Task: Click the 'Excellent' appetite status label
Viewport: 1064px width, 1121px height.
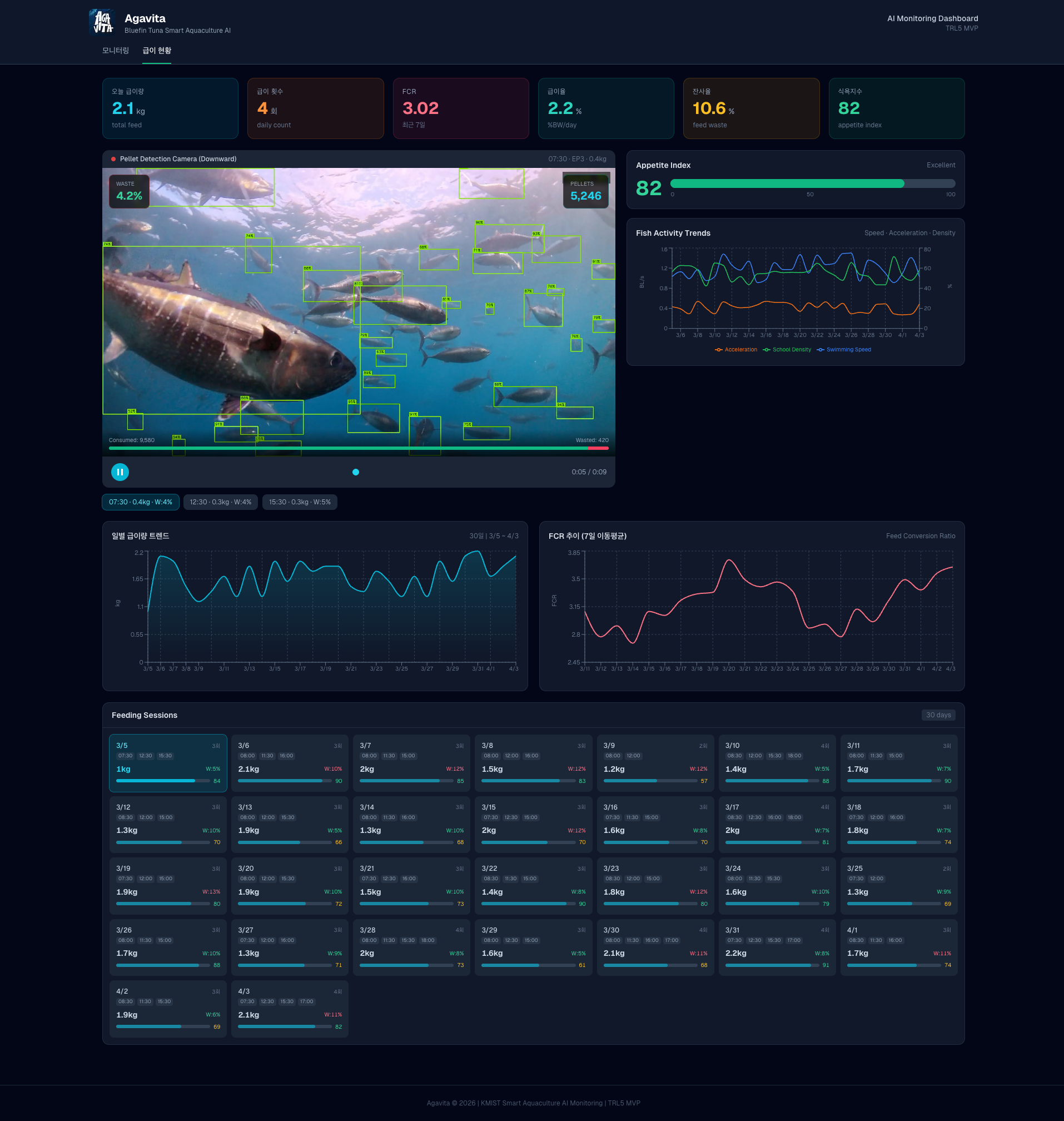Action: [941, 165]
